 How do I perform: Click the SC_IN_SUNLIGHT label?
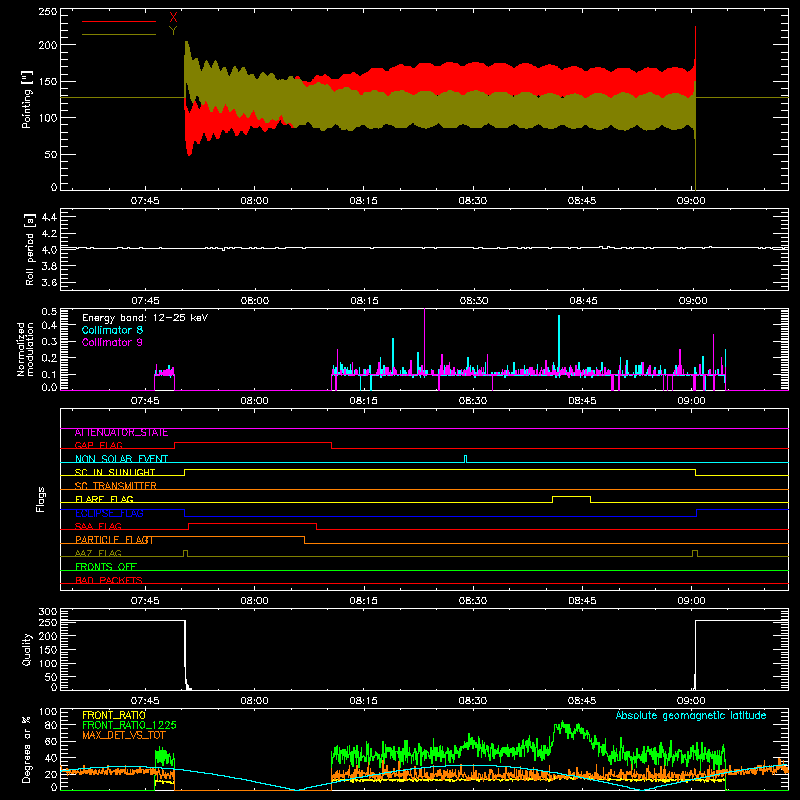pyautogui.click(x=115, y=472)
